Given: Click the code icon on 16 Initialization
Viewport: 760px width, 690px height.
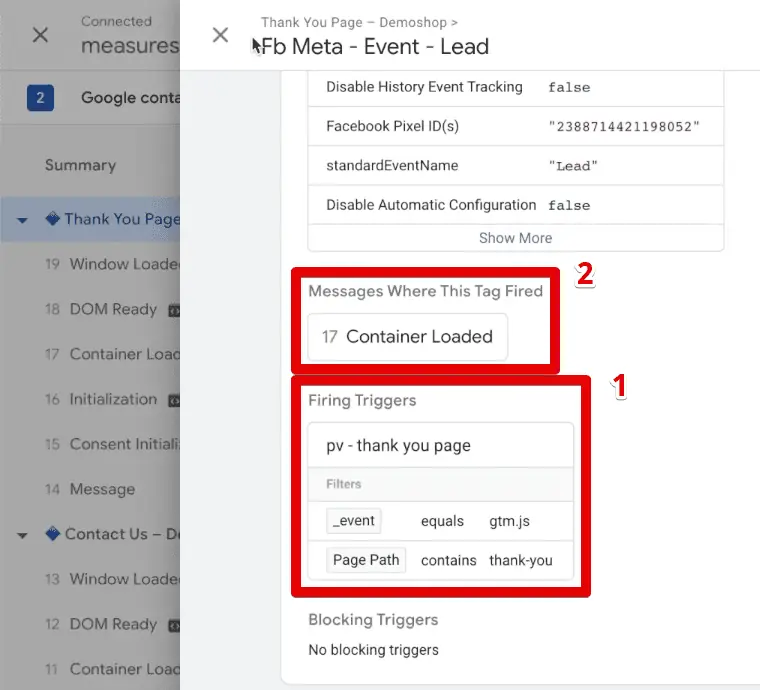Looking at the screenshot, I should [174, 400].
